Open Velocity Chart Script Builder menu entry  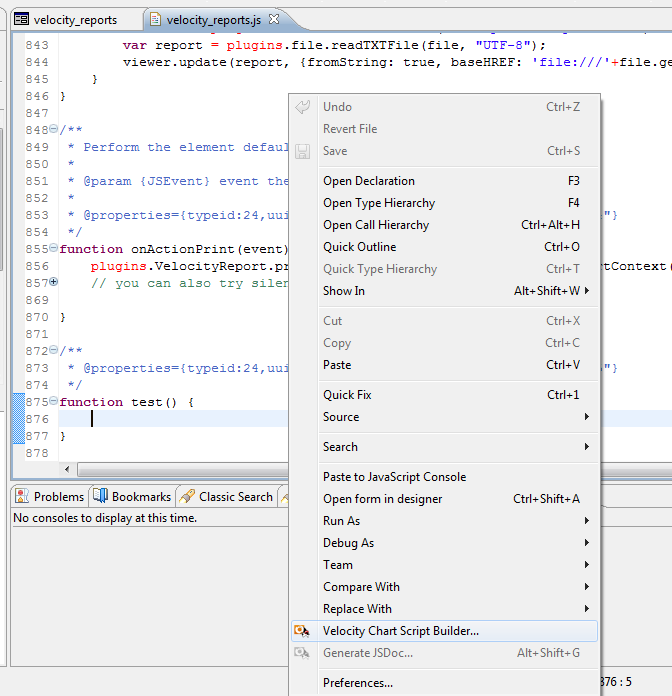point(444,631)
